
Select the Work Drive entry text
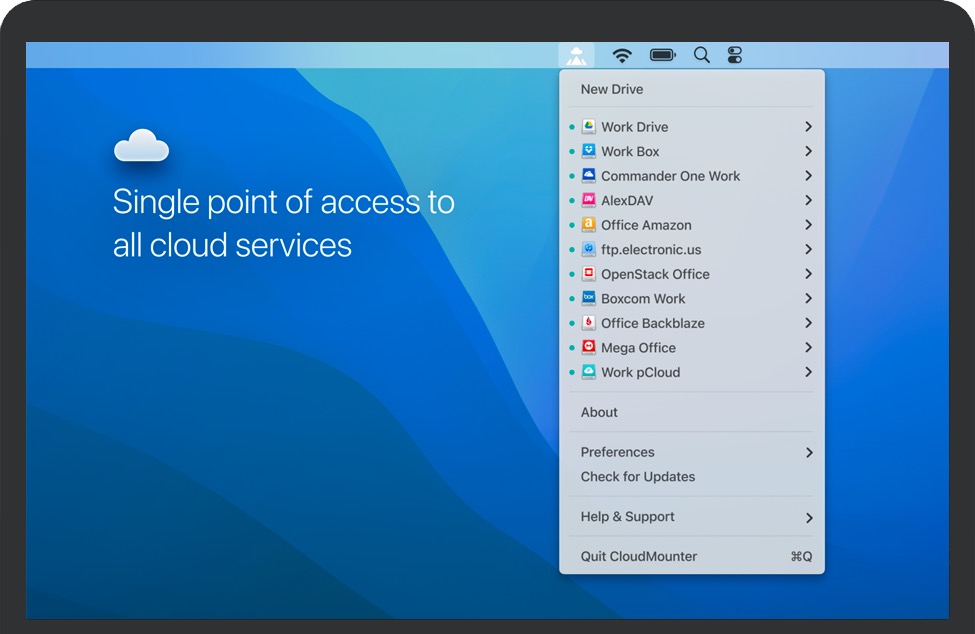click(x=634, y=127)
